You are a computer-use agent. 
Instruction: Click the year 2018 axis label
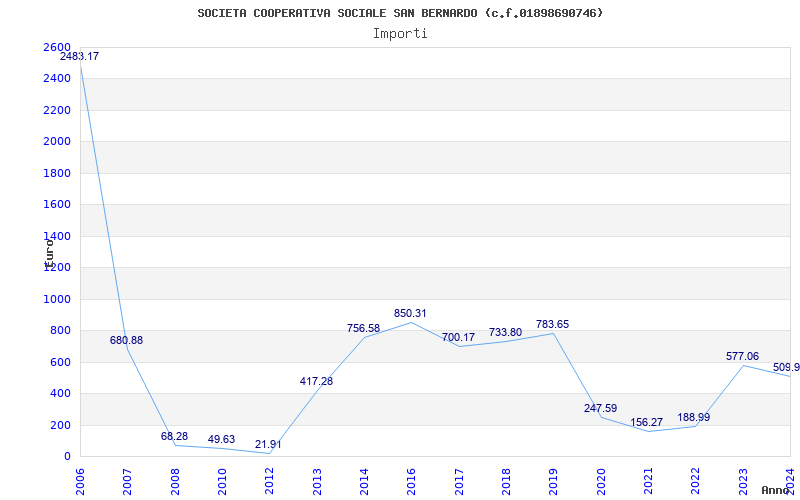506,481
